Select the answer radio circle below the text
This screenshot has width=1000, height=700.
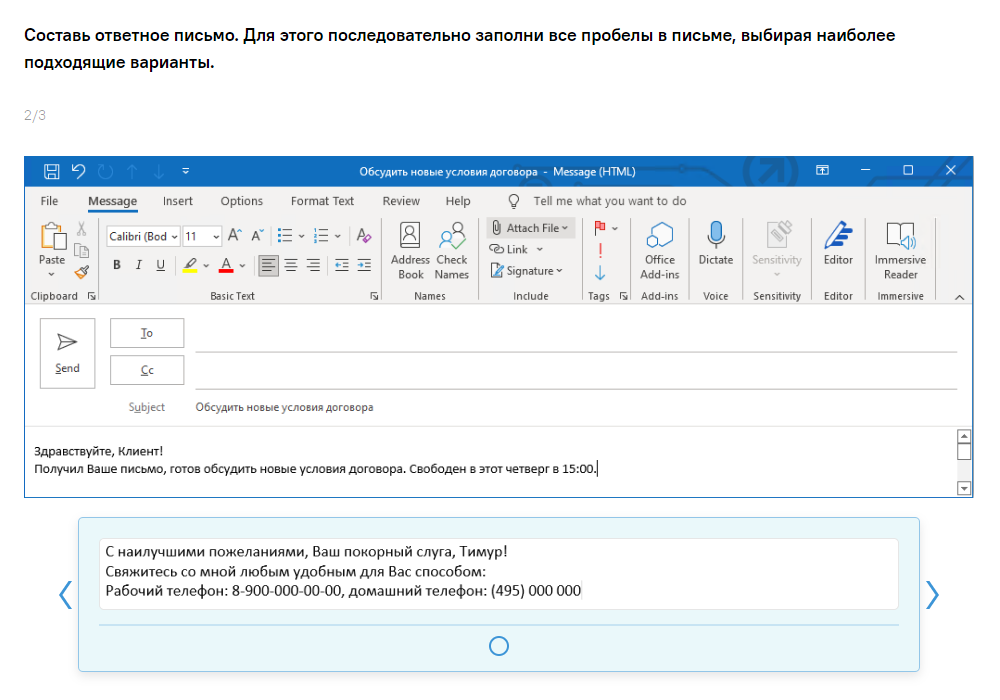[499, 646]
